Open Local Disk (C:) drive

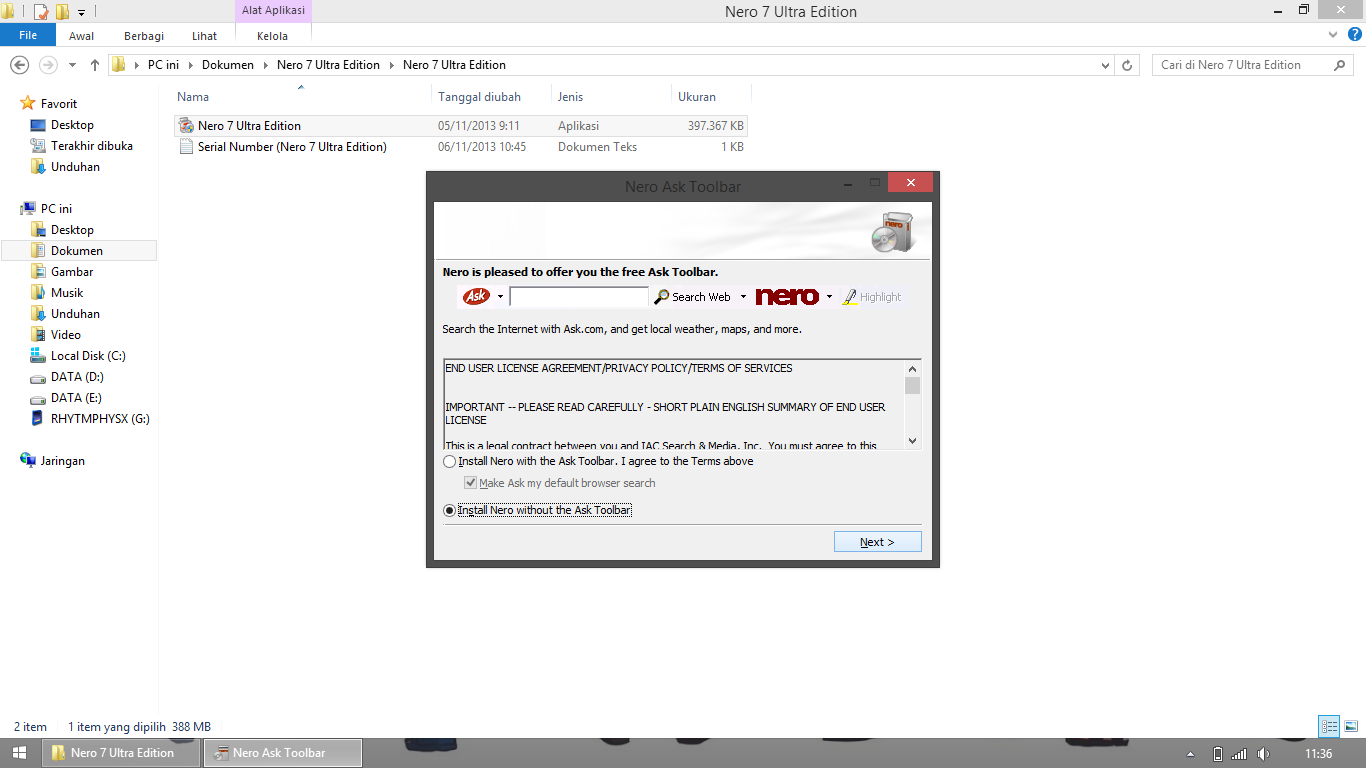pos(88,356)
